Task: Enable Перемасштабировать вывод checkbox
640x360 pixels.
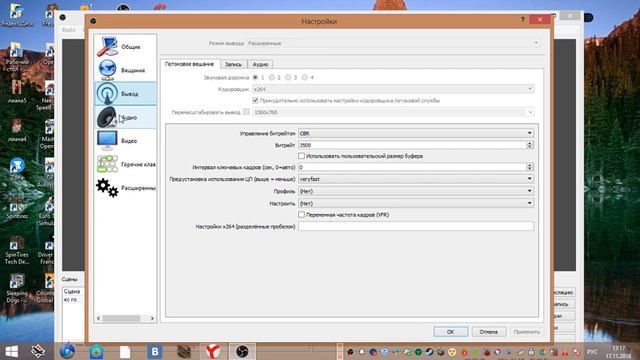Action: 246,112
